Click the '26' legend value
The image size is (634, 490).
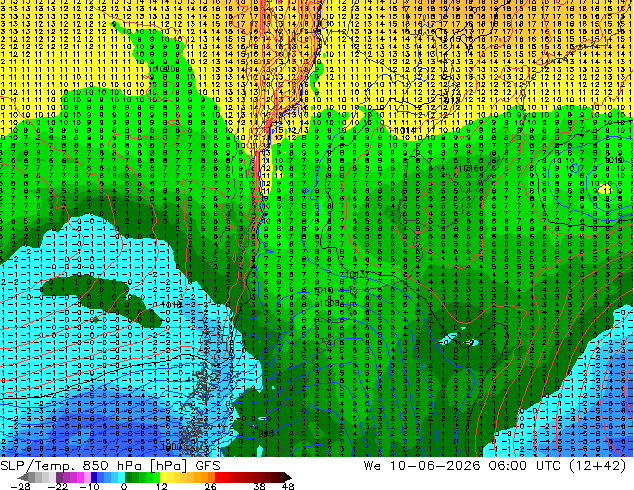pos(210,486)
